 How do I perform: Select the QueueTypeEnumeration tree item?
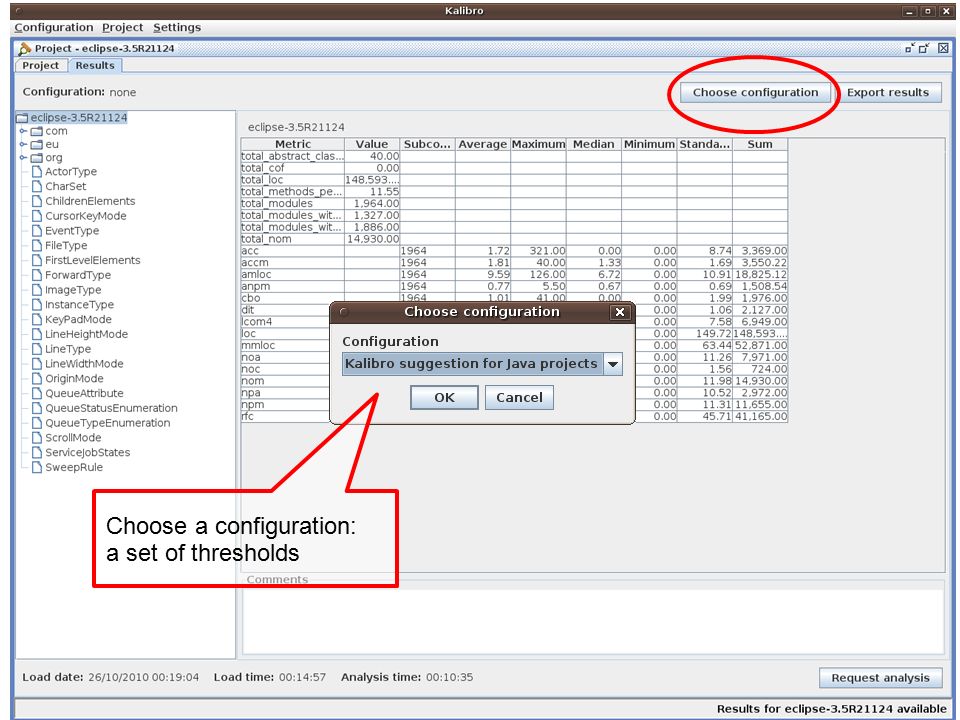[x=107, y=422]
